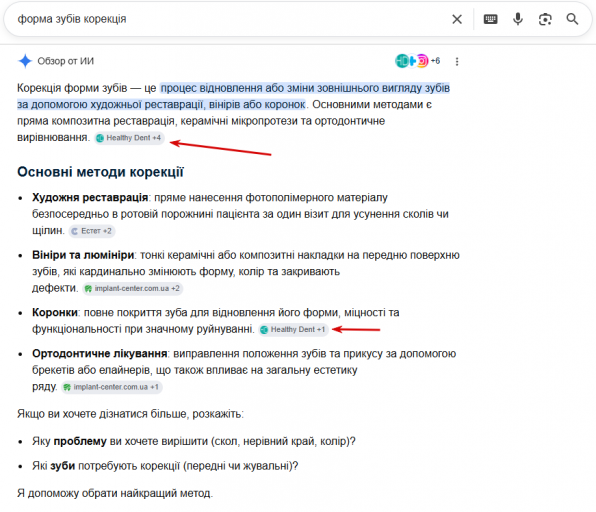The width and height of the screenshot is (596, 512).
Task: Open the on-screen keyboard icon
Action: click(x=490, y=19)
